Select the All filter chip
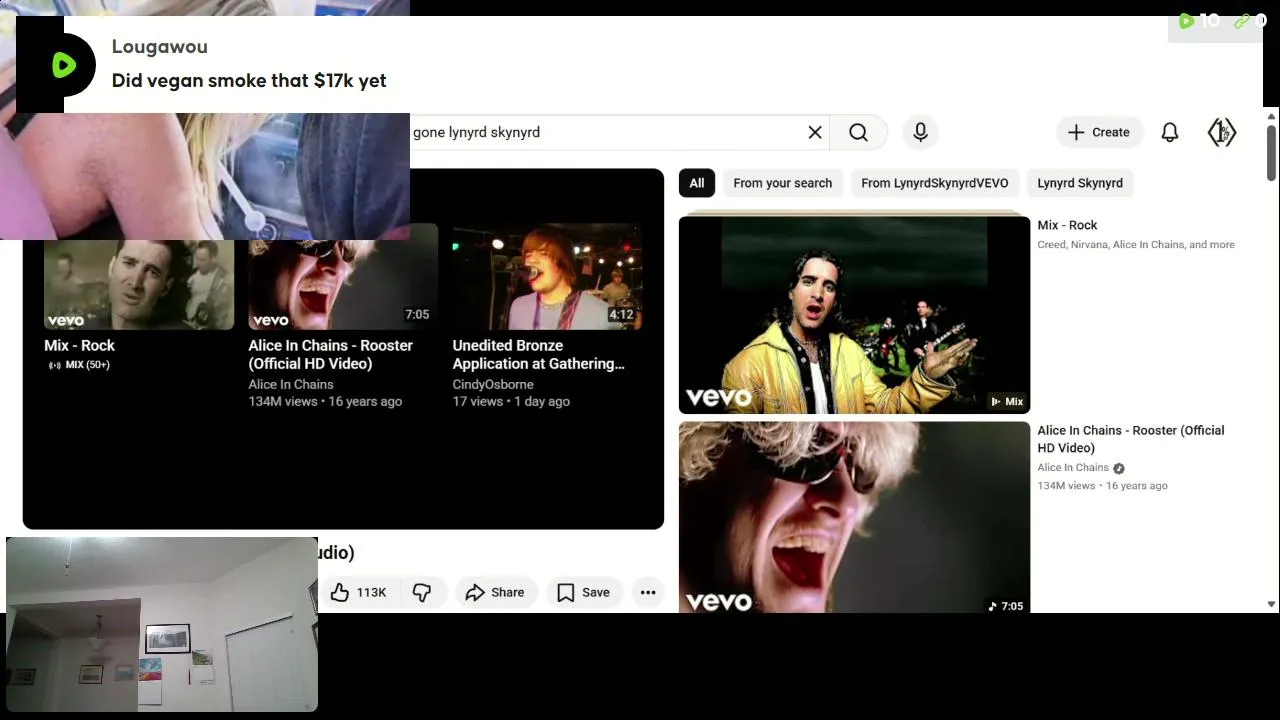 [697, 183]
